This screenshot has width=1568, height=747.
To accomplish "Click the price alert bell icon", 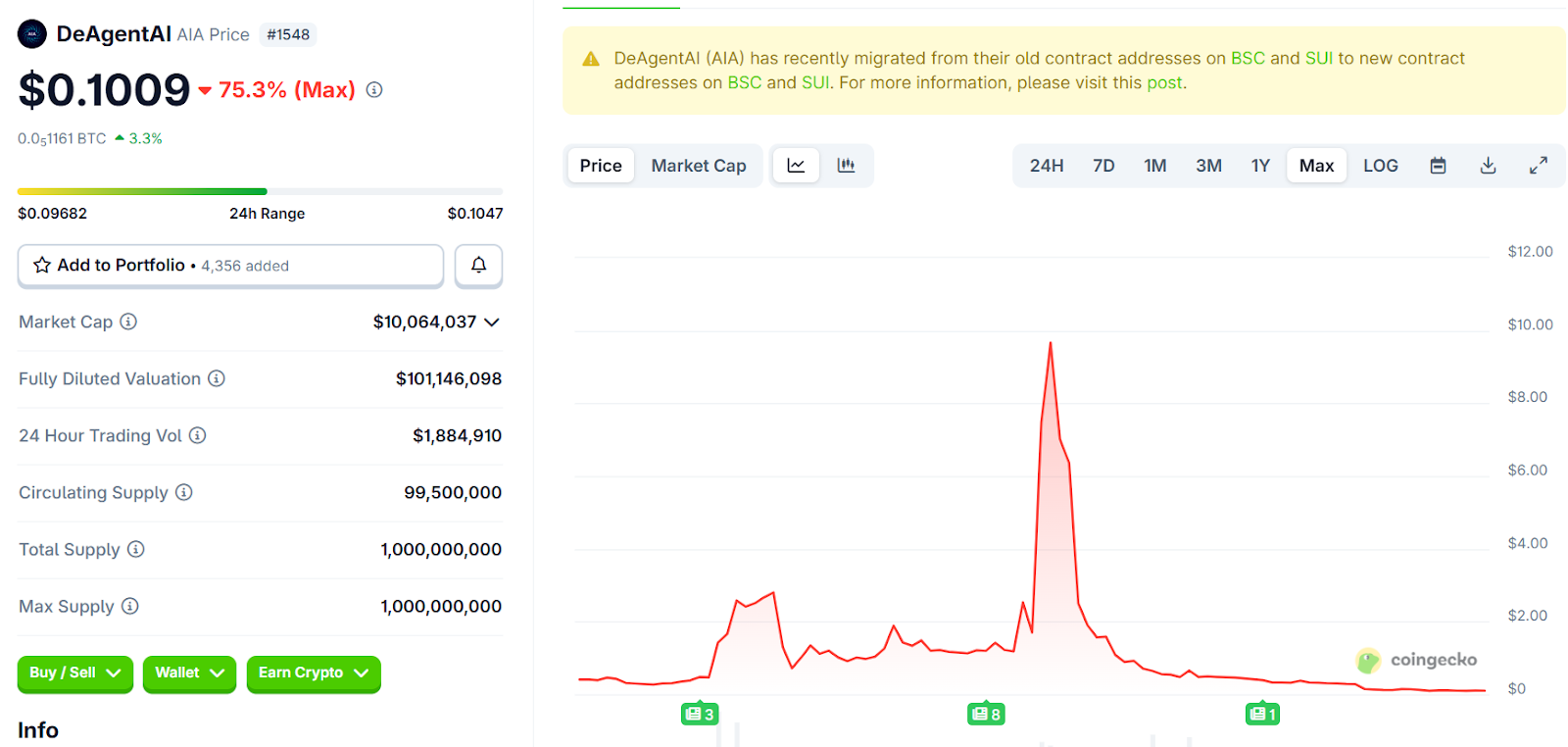I will click(478, 266).
